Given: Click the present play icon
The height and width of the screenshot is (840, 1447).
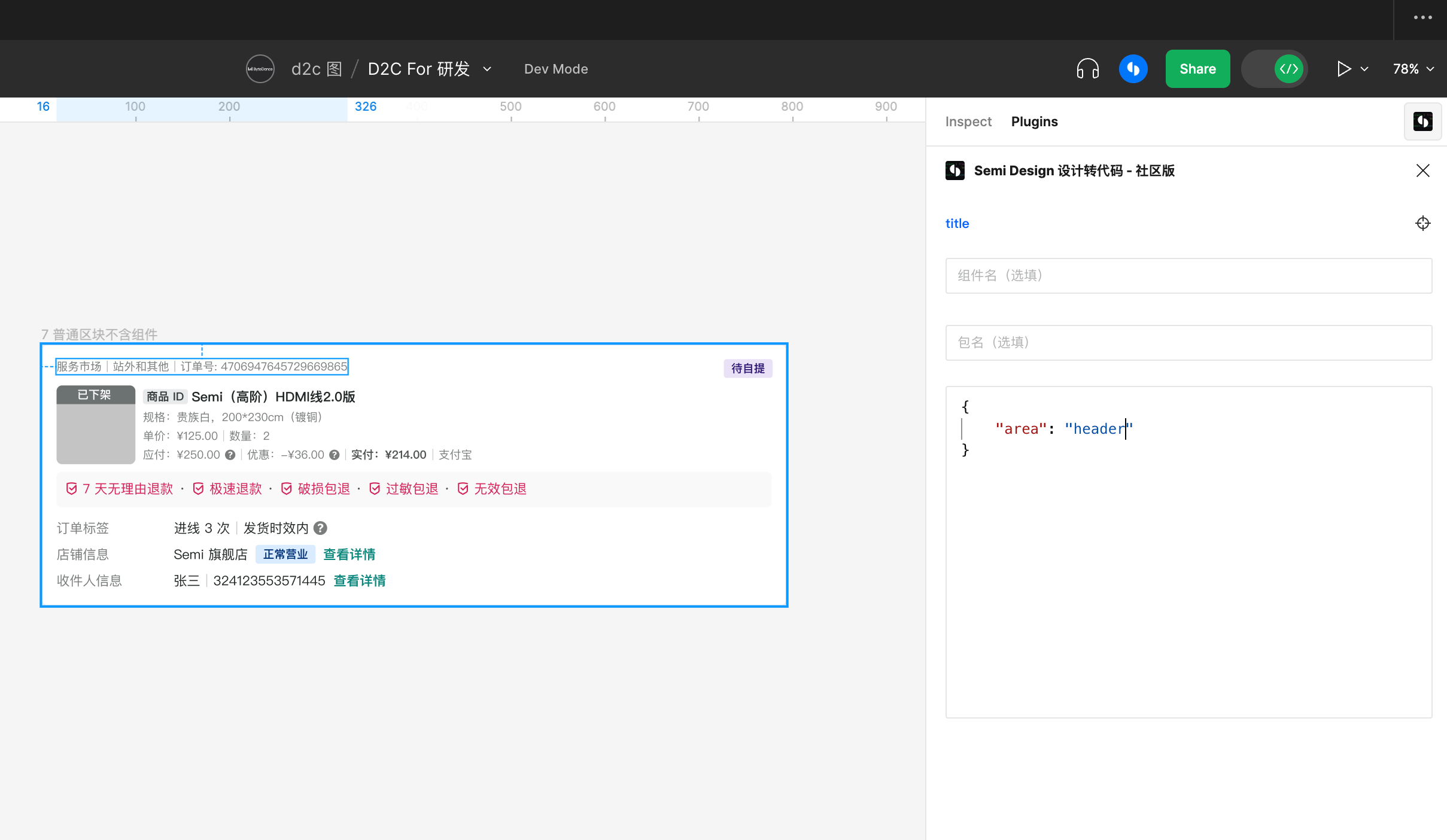Looking at the screenshot, I should click(x=1343, y=69).
